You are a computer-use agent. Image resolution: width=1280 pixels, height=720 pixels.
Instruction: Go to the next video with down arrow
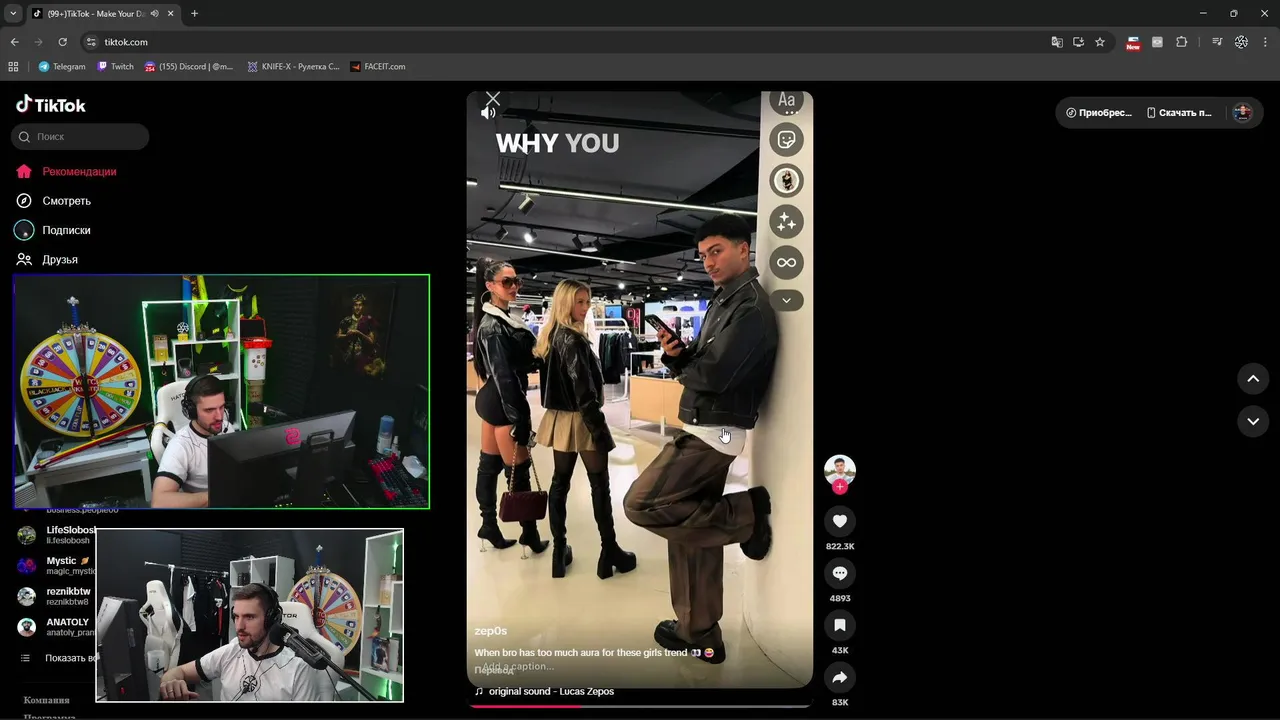tap(1253, 422)
